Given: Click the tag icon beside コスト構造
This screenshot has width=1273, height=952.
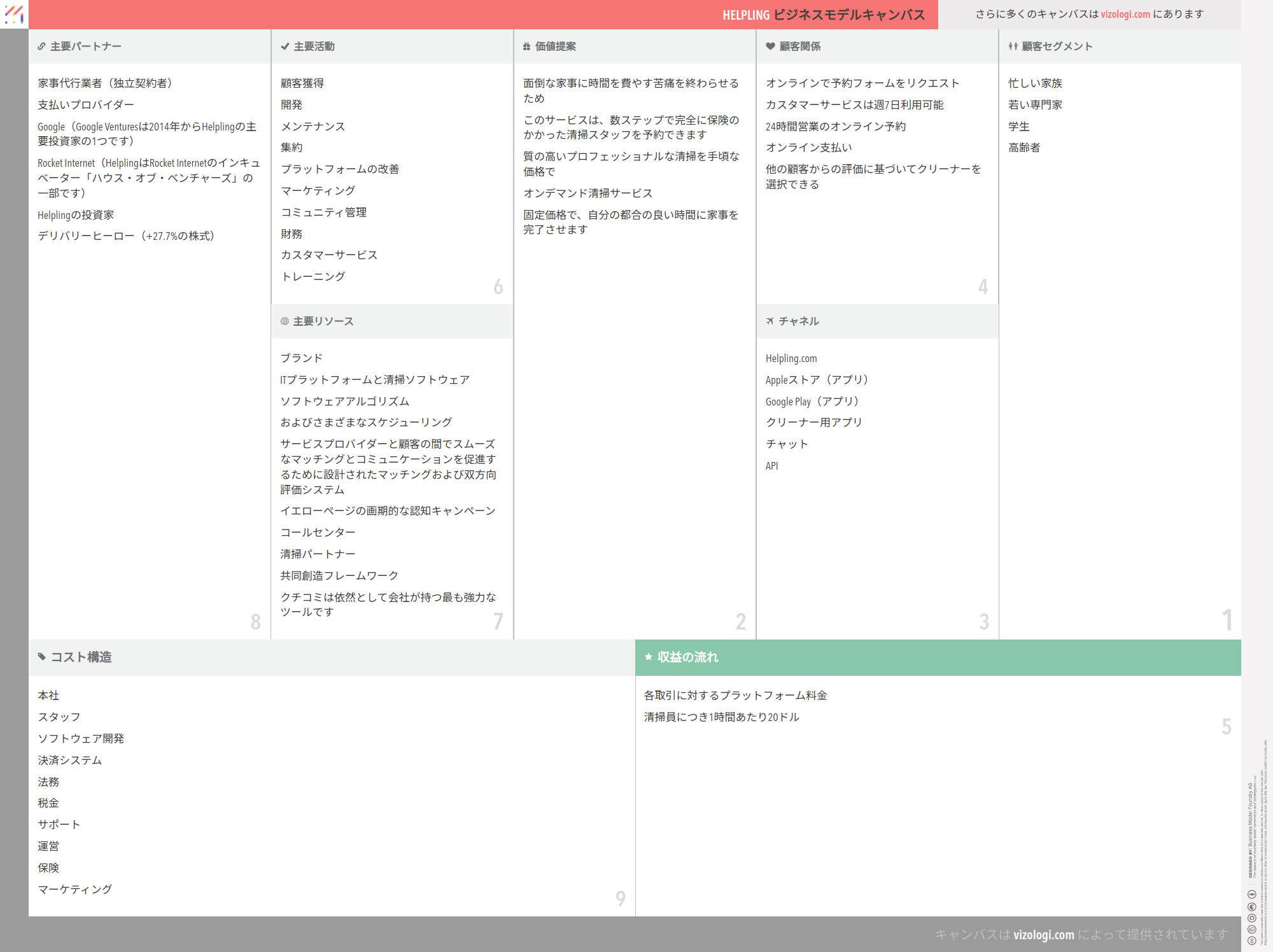Looking at the screenshot, I should (42, 657).
